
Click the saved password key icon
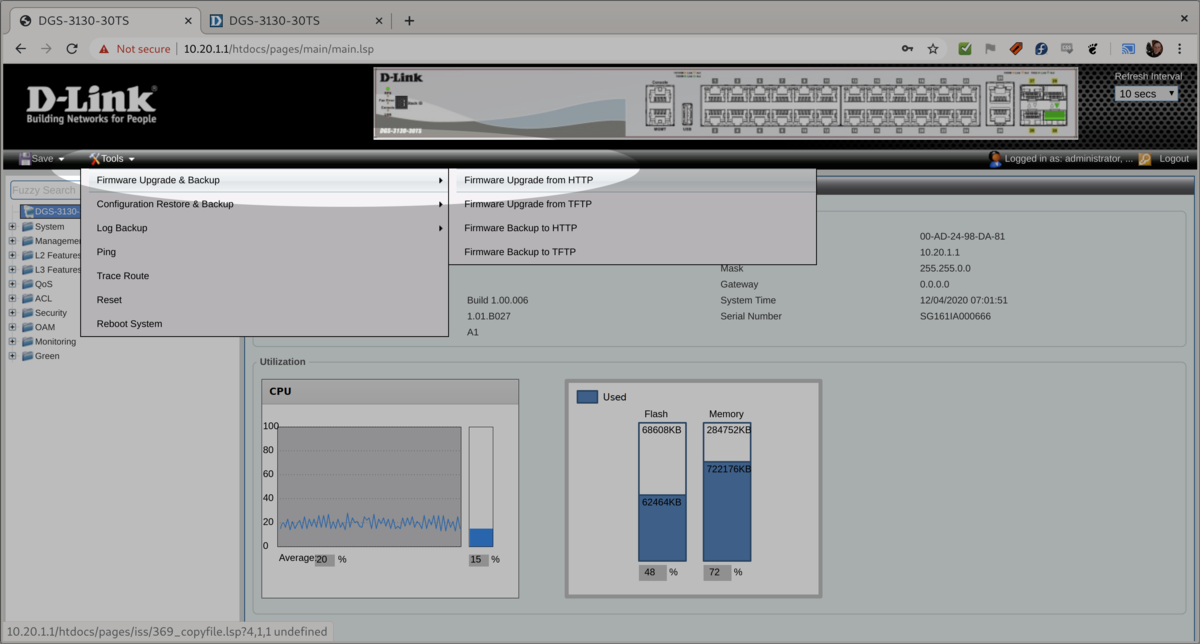907,48
